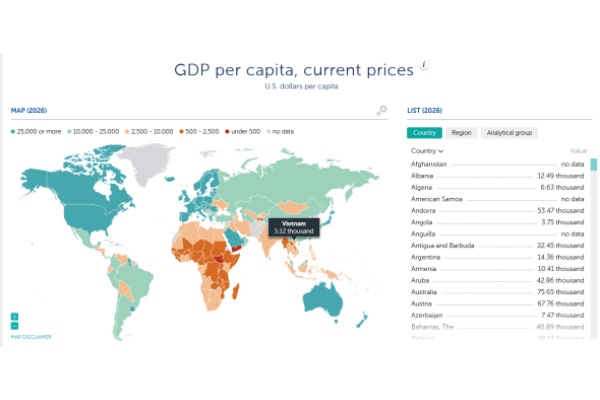Click Australia on the world map
600x400 pixels.
pyautogui.click(x=323, y=300)
